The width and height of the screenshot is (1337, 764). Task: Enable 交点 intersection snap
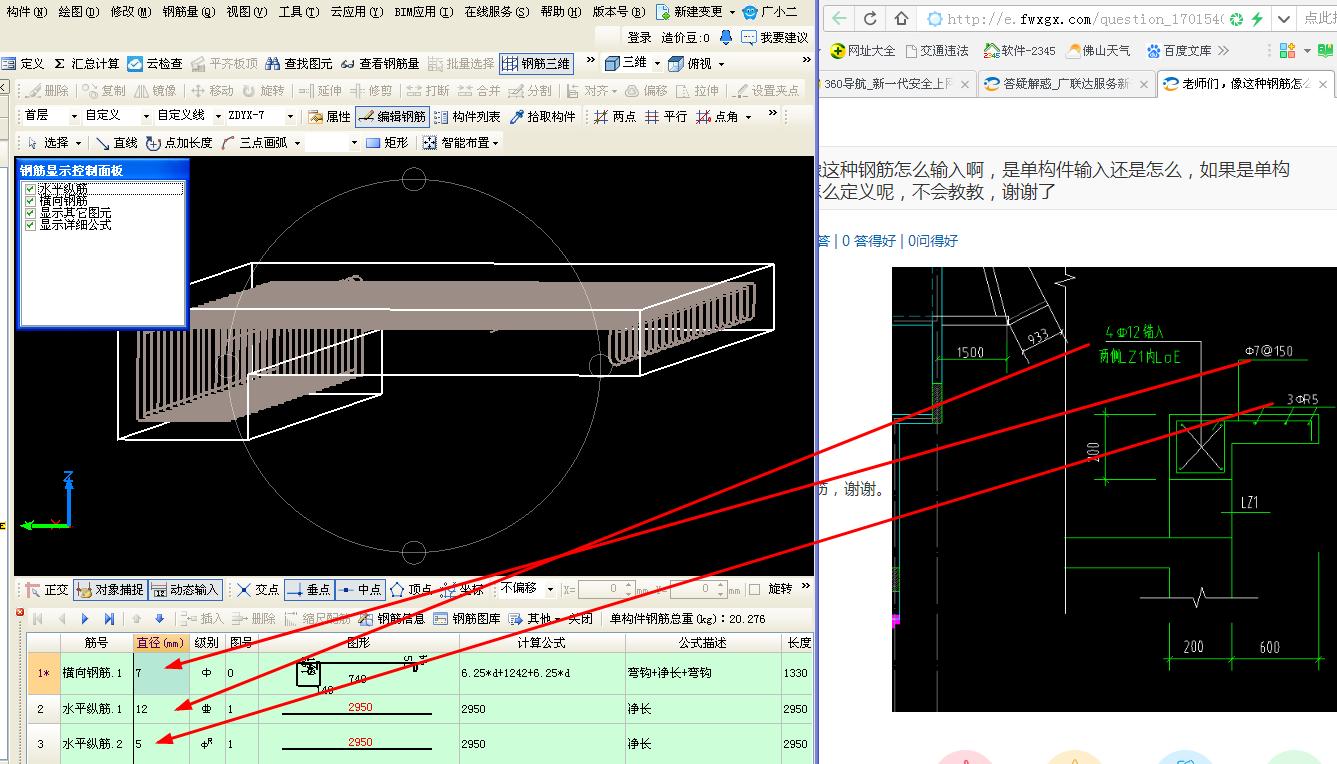click(258, 589)
